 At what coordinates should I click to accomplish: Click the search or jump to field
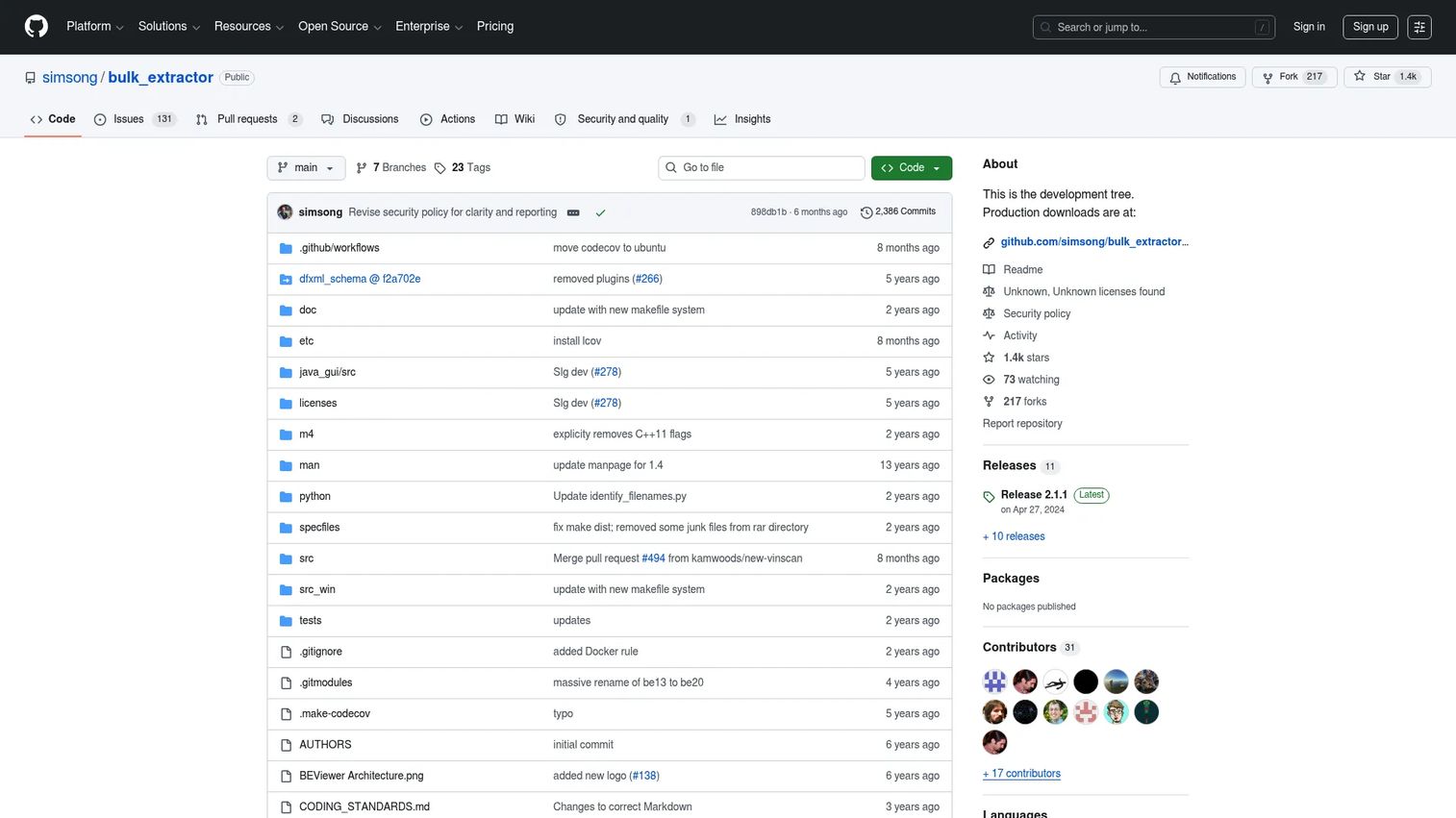1154,27
